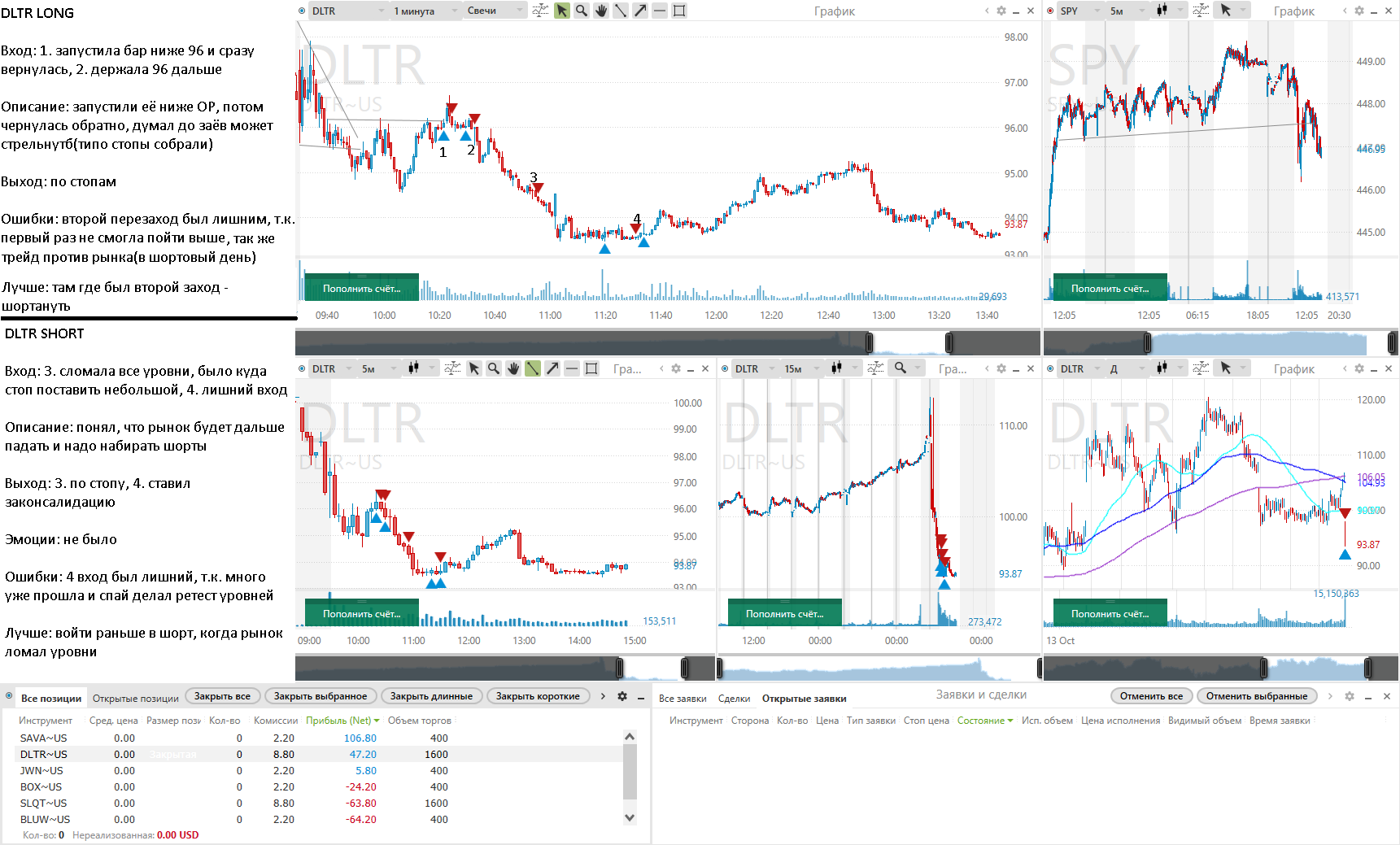Open indicators icon in DLTR daily chart
The width and height of the screenshot is (1400, 845).
pyautogui.click(x=1201, y=368)
